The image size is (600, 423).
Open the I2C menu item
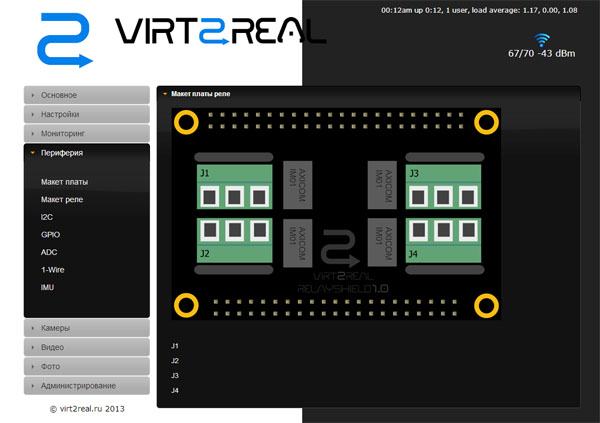pos(47,217)
